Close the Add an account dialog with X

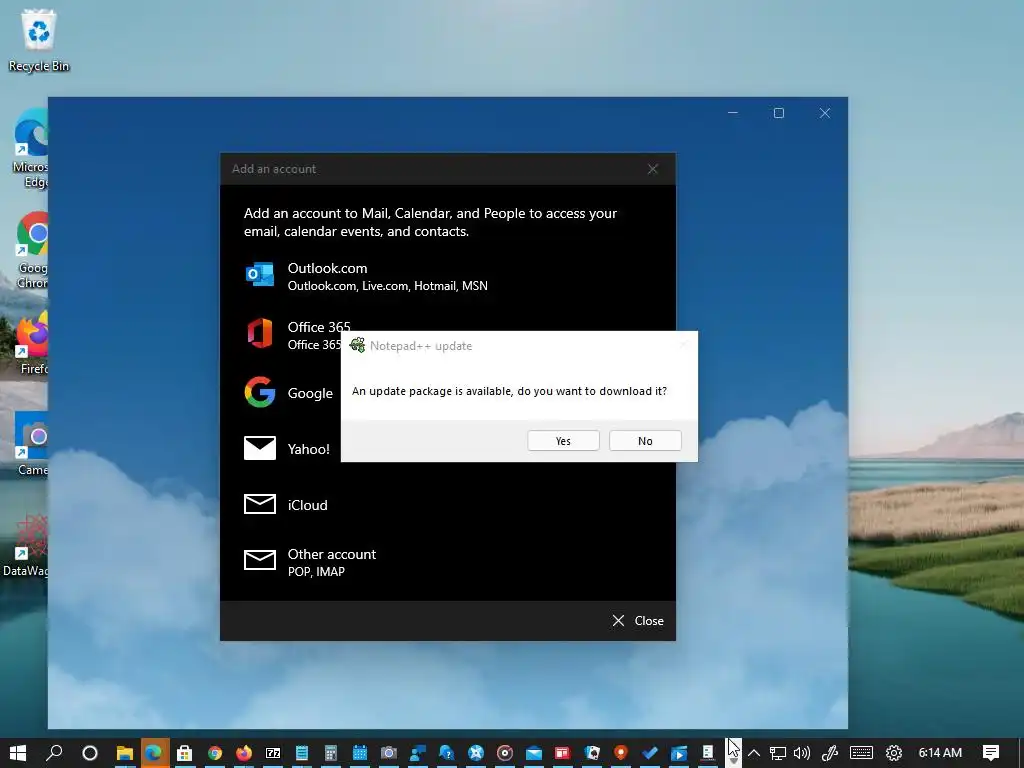pos(652,169)
